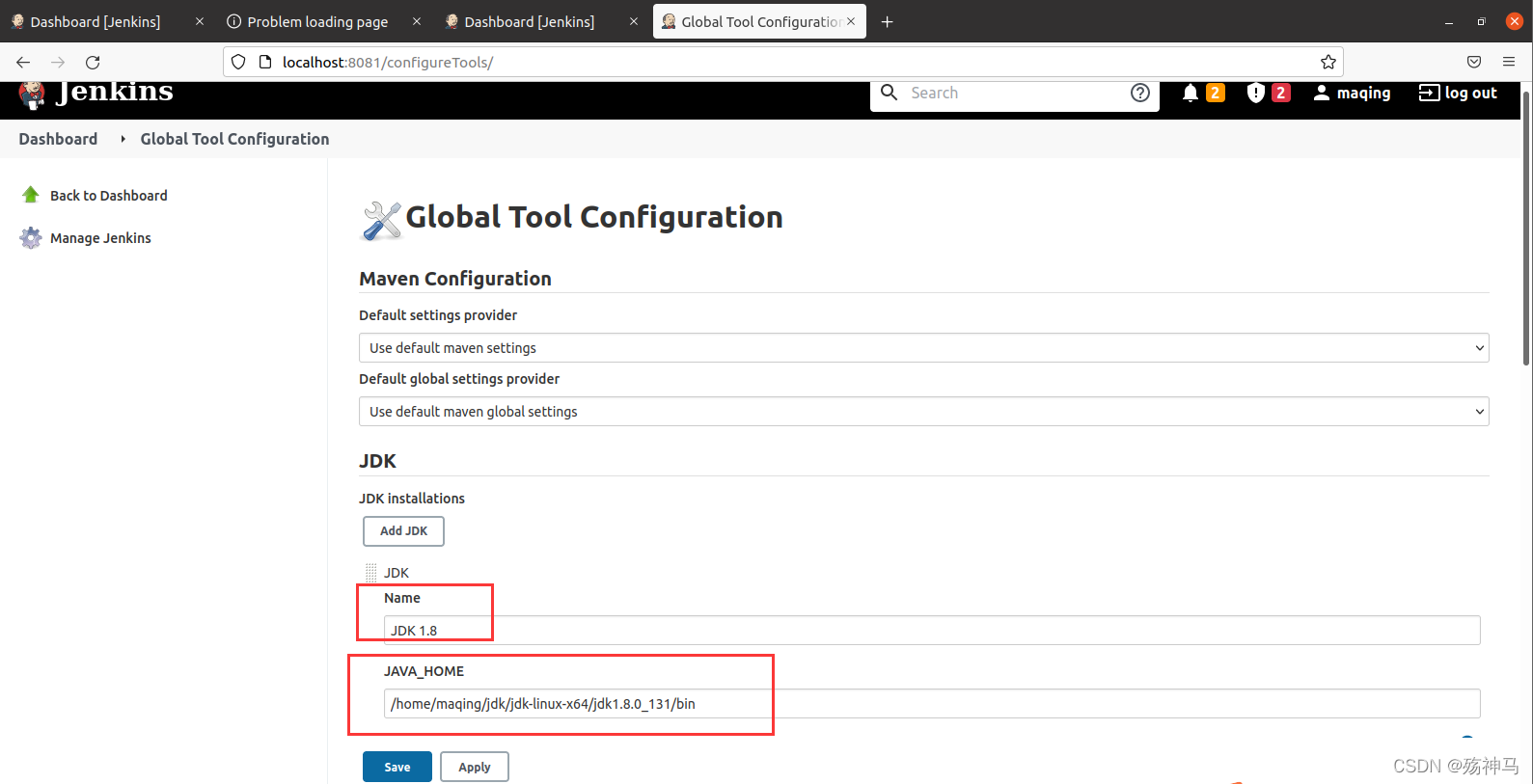Expand breadcrumb arrow after Dashboard

point(123,139)
